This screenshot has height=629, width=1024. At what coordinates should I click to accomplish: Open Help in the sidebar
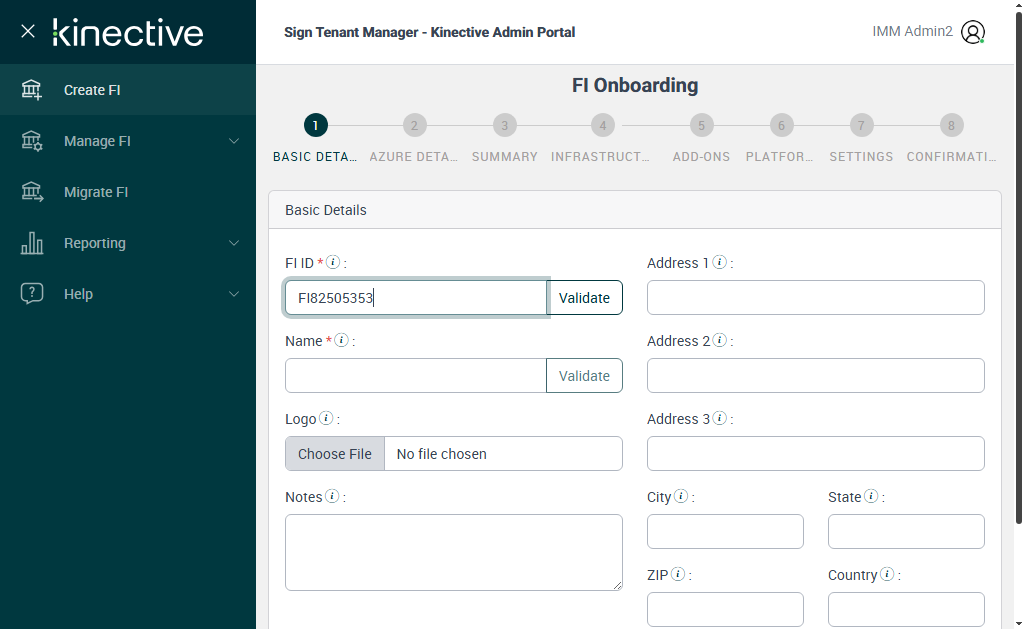point(128,294)
